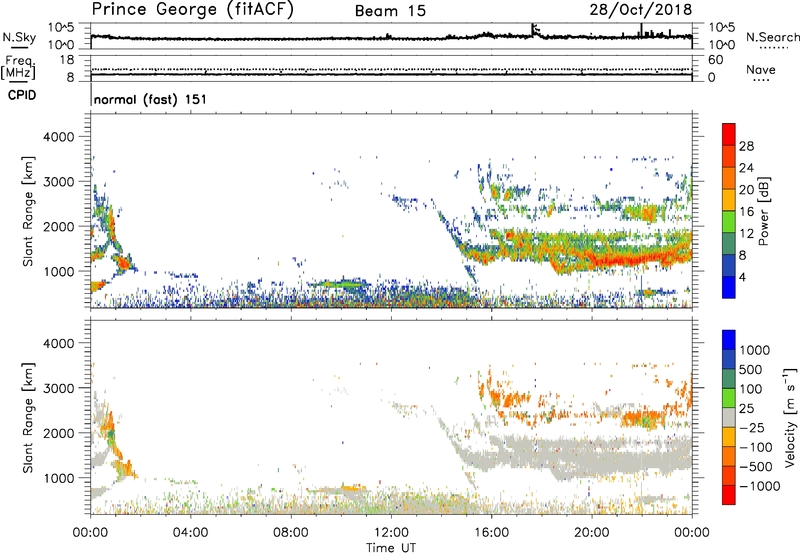Viewport: 800px width, 554px height.
Task: Click the red bottom segment of Velocity color bar
Action: [x=729, y=495]
